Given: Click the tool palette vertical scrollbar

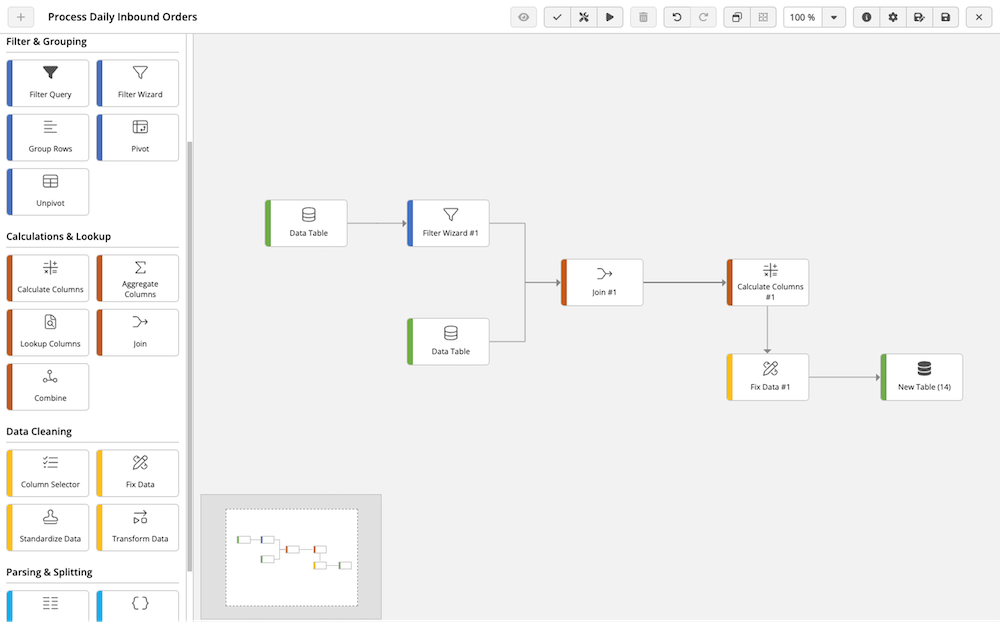Looking at the screenshot, I should [x=189, y=356].
